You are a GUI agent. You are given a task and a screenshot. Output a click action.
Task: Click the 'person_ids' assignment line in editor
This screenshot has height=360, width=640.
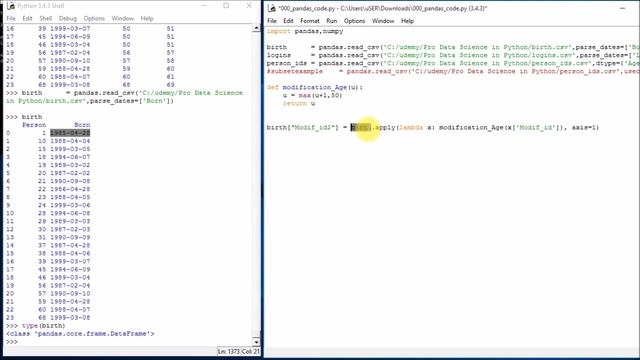pyautogui.click(x=453, y=63)
